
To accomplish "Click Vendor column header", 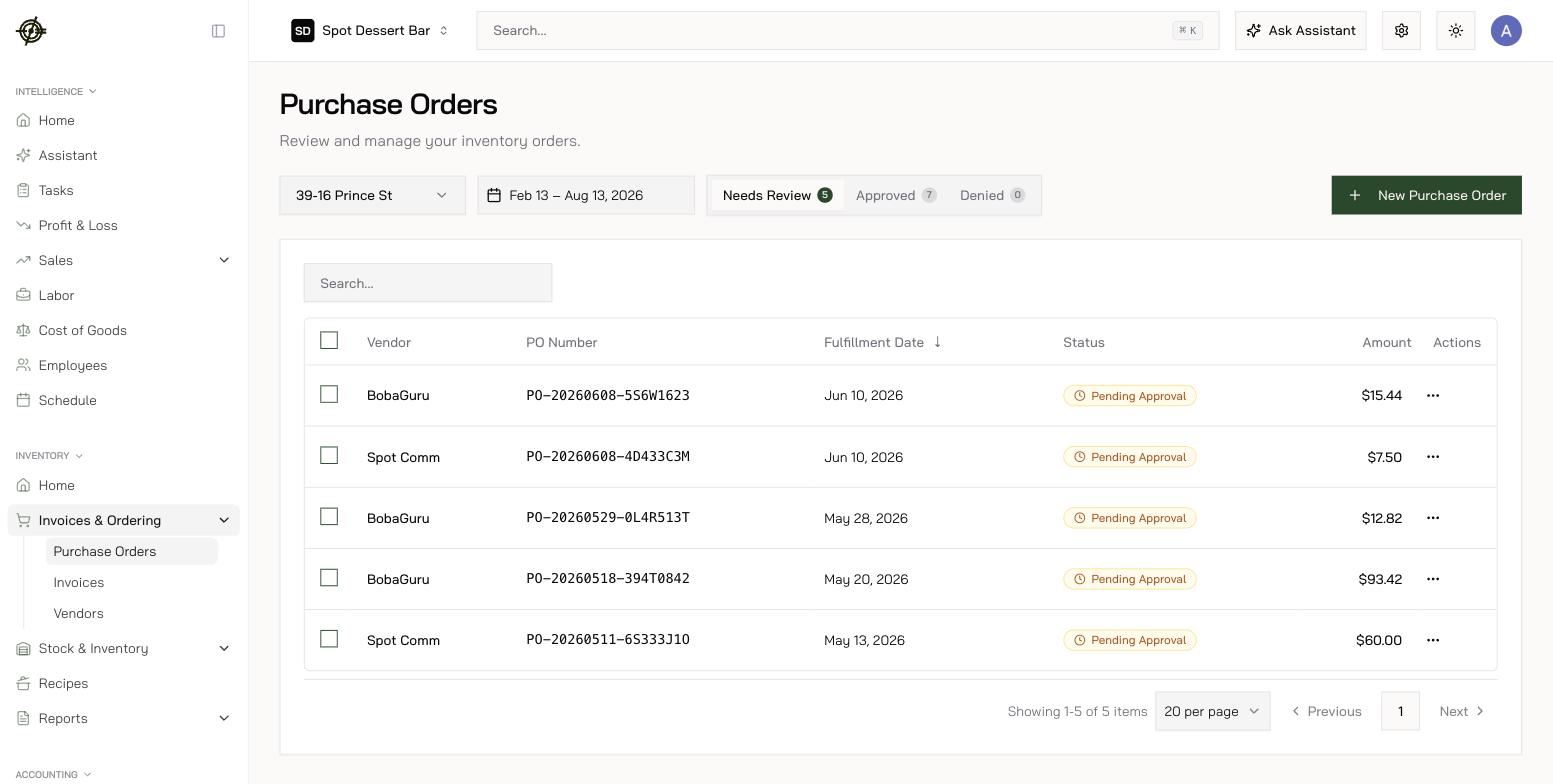I will (389, 342).
